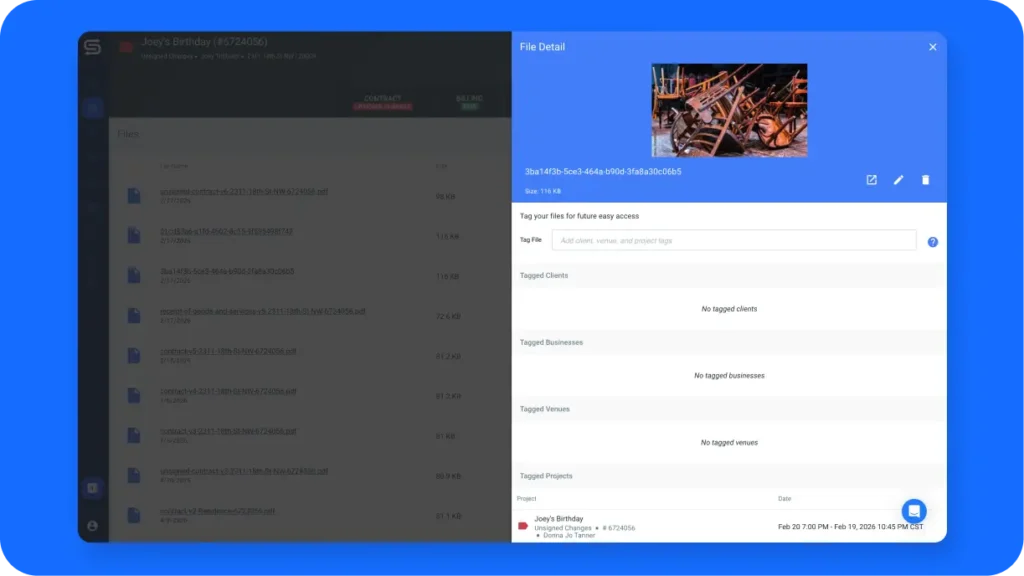Click the red tag beside Joey's Birthday project
Screen dimensions: 1024x576
click(522, 525)
